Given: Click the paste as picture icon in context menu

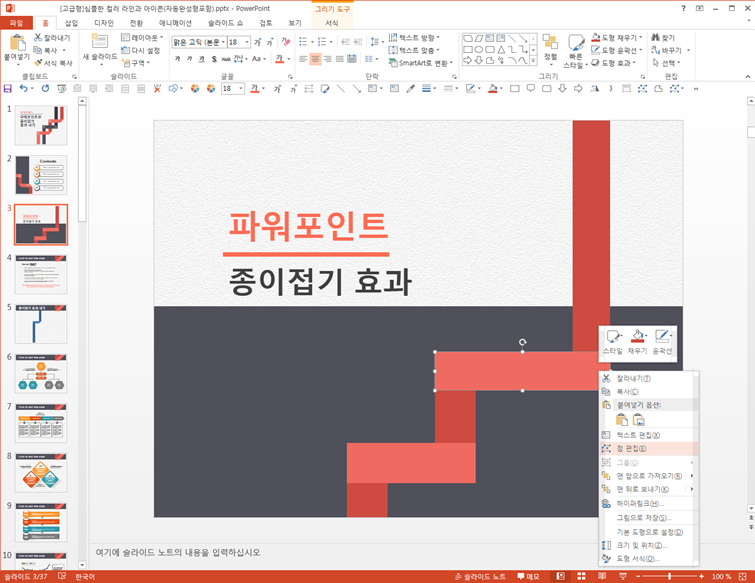Looking at the screenshot, I should 638,420.
